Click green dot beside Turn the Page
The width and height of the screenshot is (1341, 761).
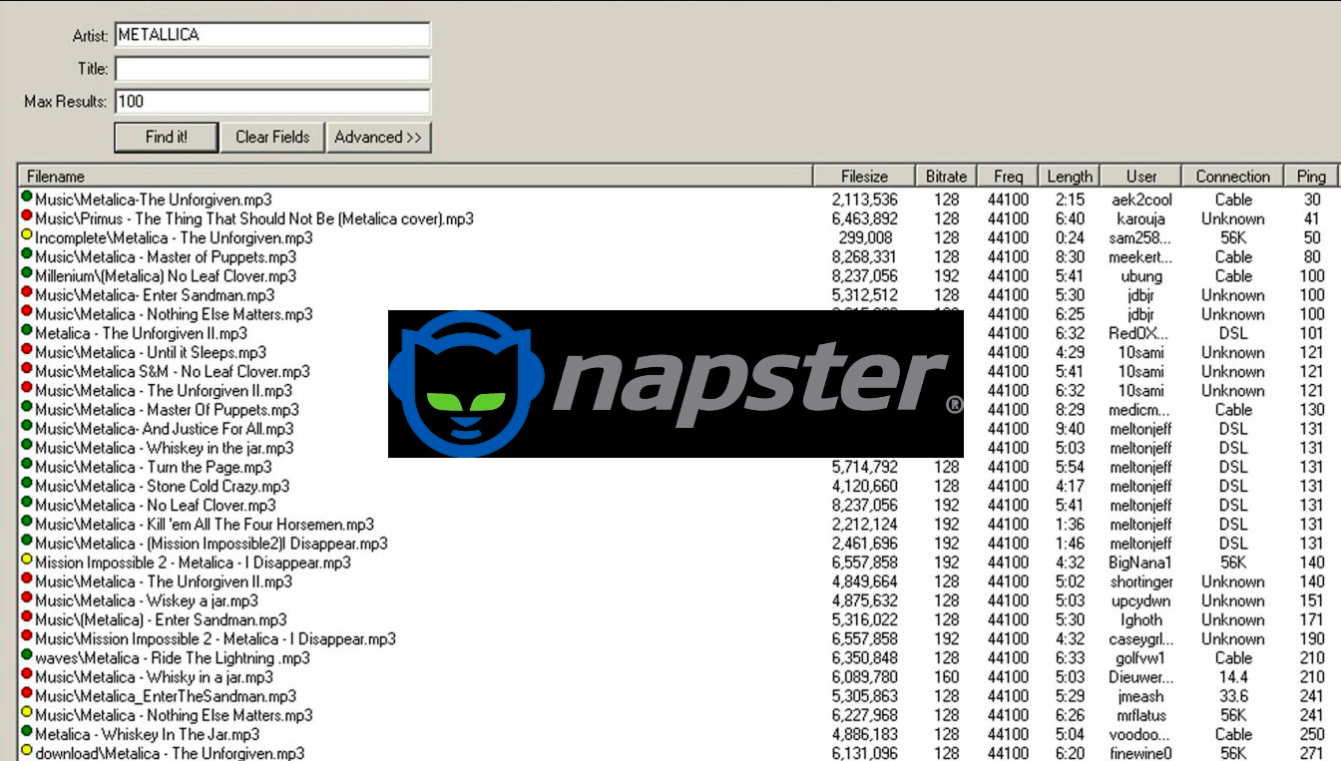pos(27,465)
